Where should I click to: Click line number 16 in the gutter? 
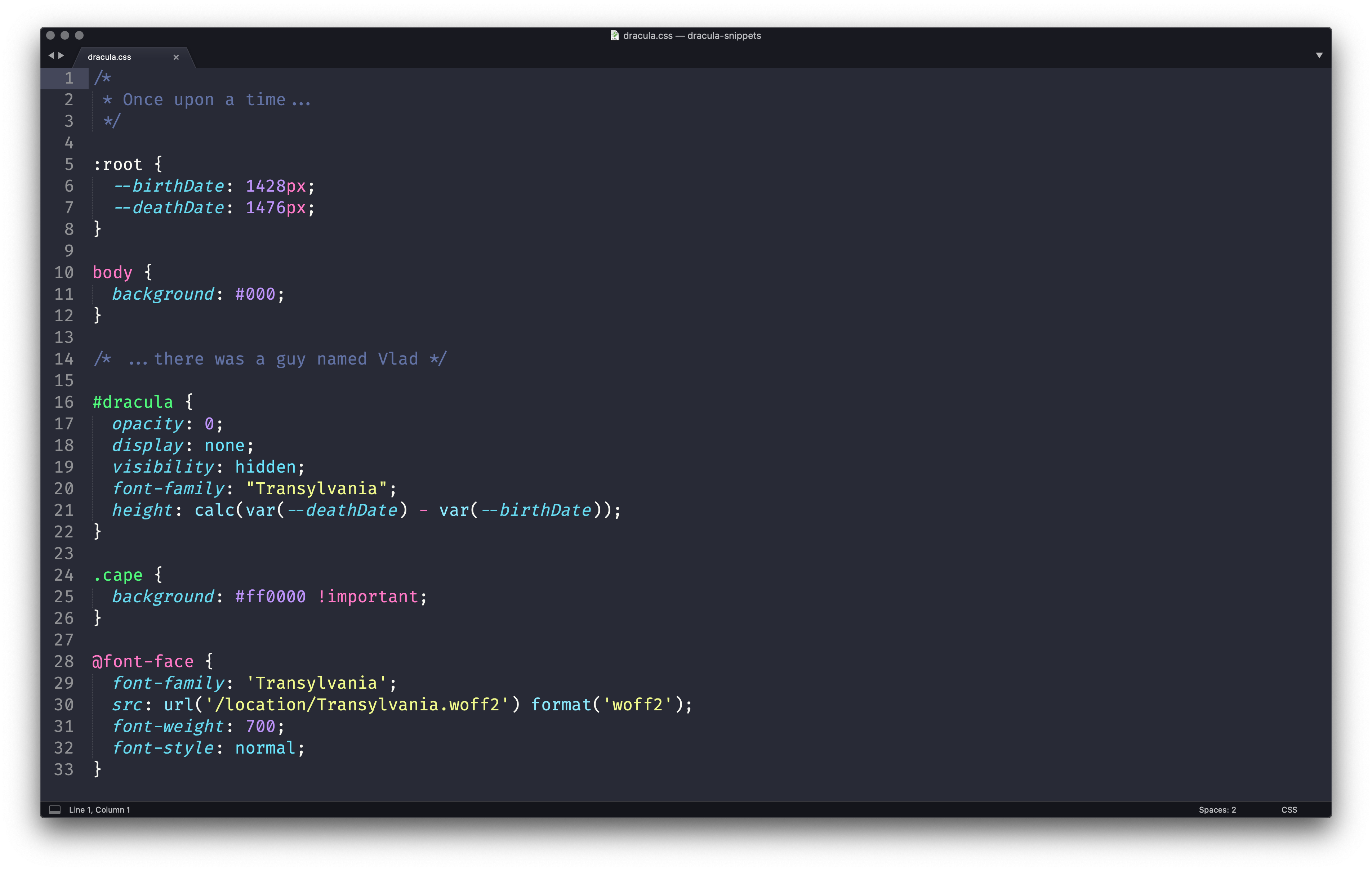(64, 402)
